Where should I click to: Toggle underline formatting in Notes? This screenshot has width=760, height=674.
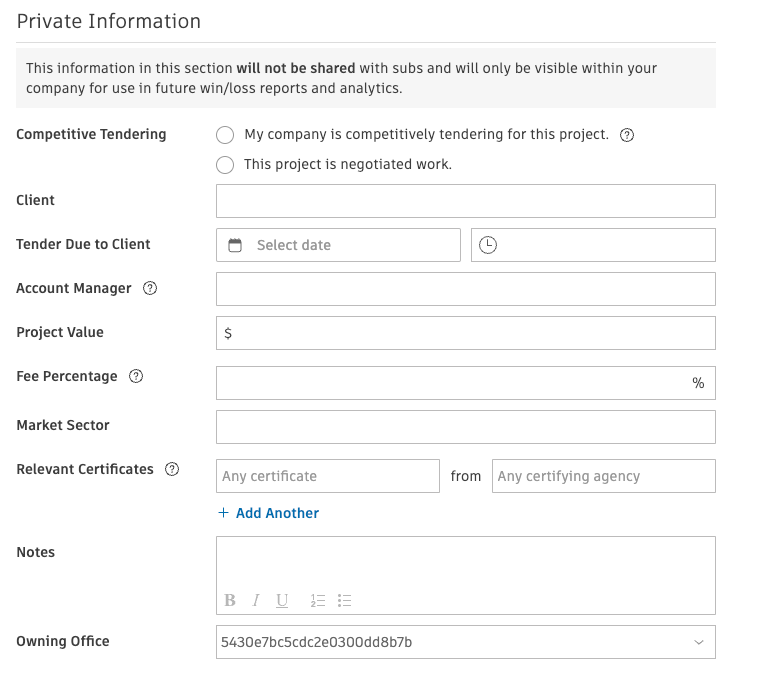pos(282,600)
